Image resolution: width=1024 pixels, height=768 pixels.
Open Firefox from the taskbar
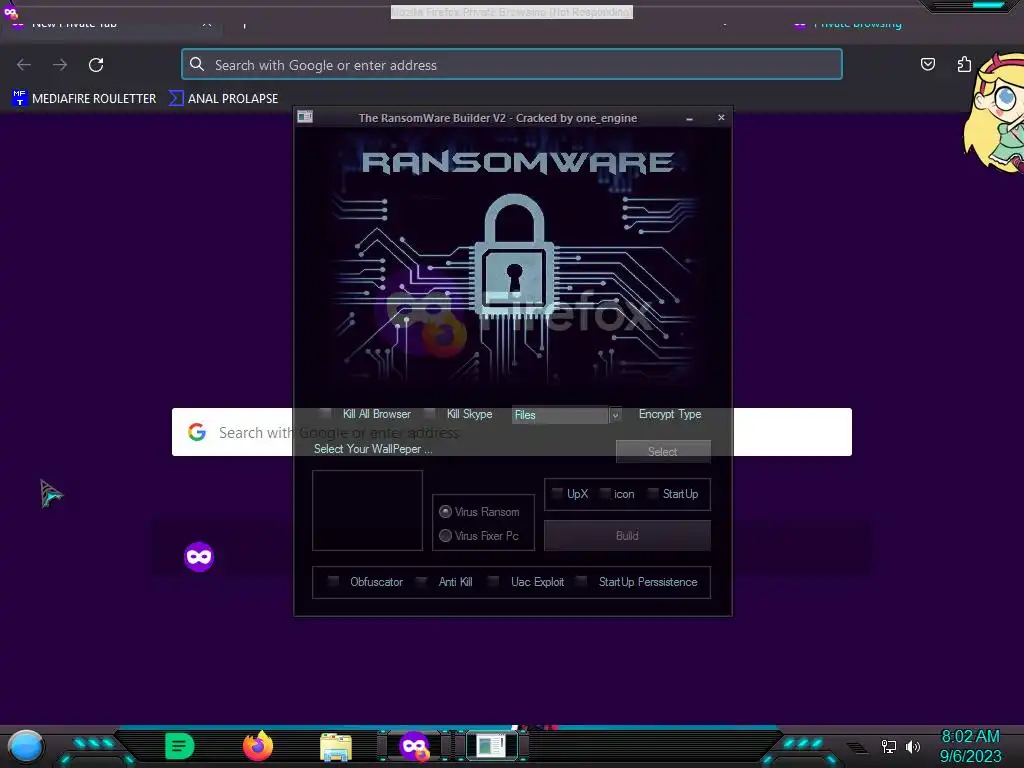[x=258, y=746]
